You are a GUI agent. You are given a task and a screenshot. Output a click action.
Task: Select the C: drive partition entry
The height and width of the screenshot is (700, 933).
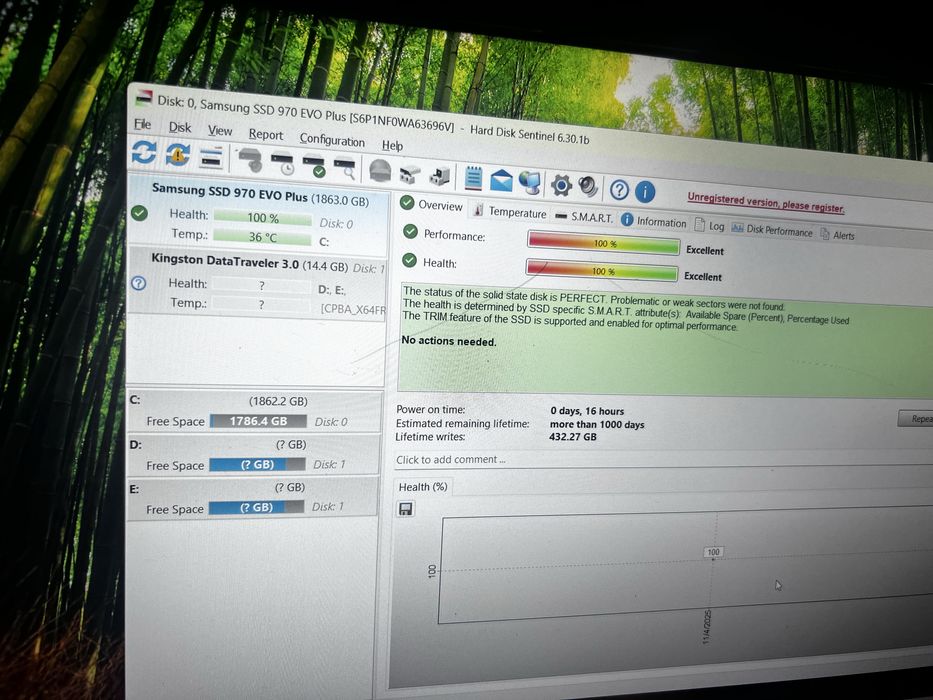coord(255,411)
